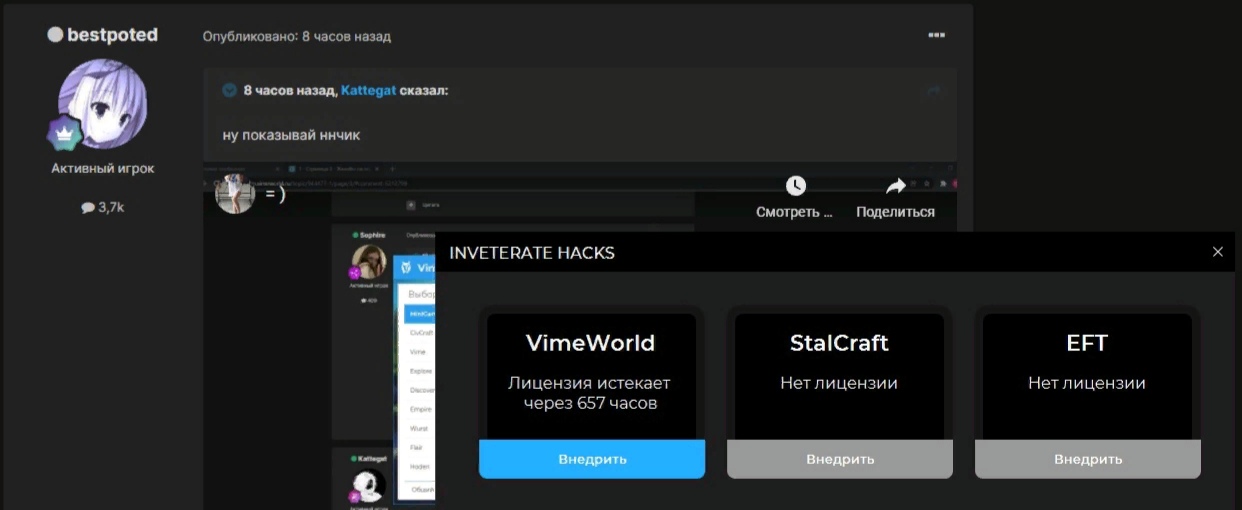The width and height of the screenshot is (1242, 510).
Task: Click the video channel avatar icon
Action: click(x=235, y=192)
